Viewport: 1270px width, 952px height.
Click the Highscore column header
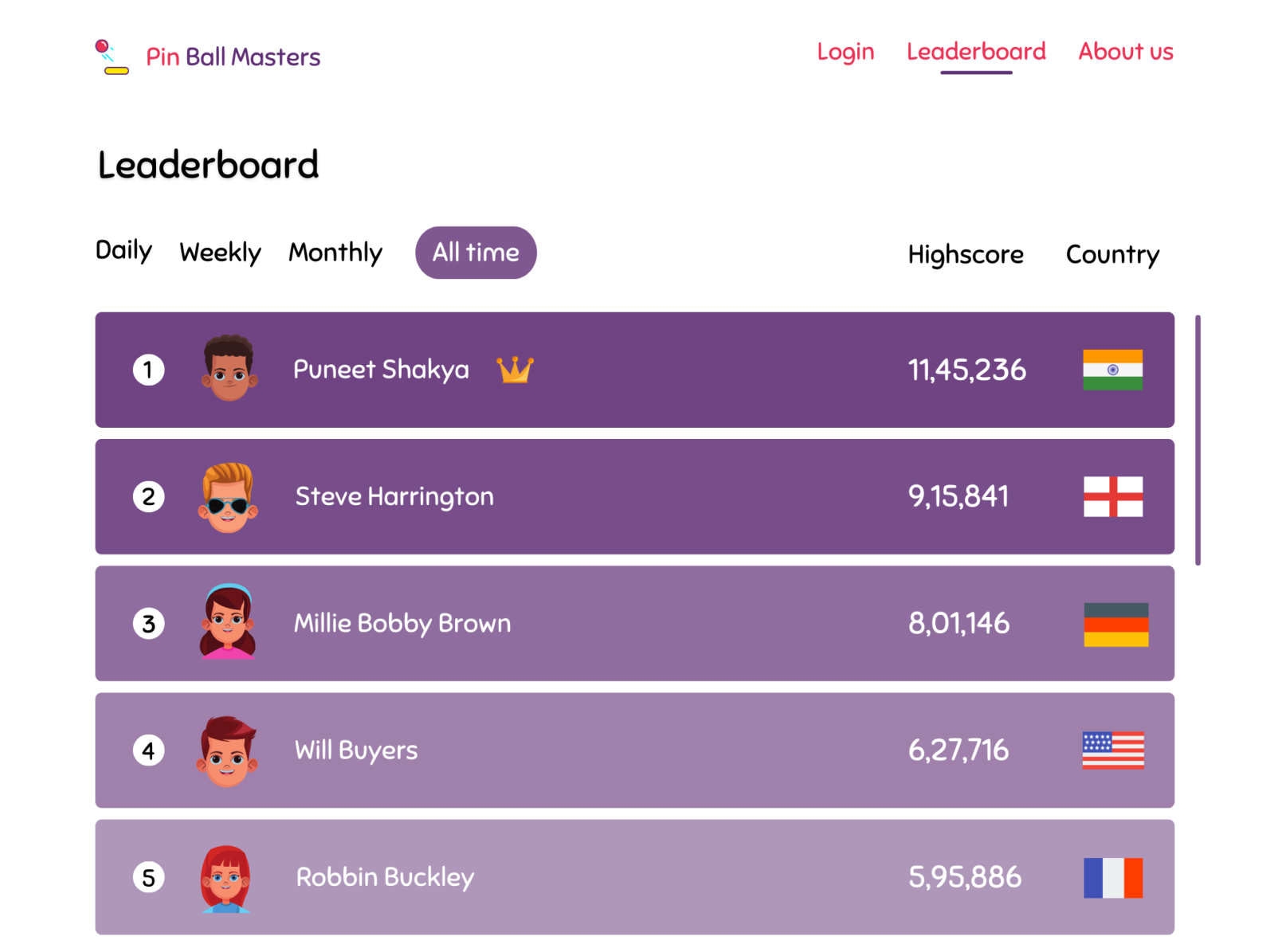(966, 254)
